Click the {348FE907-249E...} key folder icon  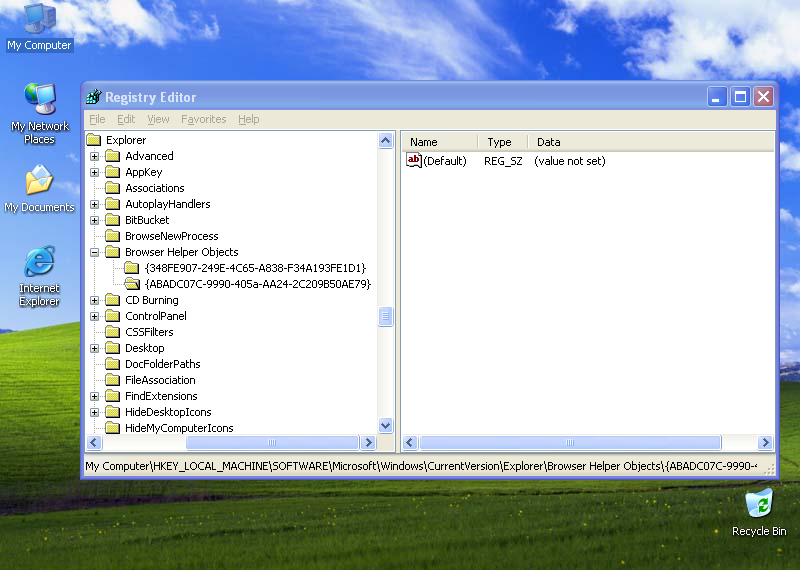pos(132,268)
